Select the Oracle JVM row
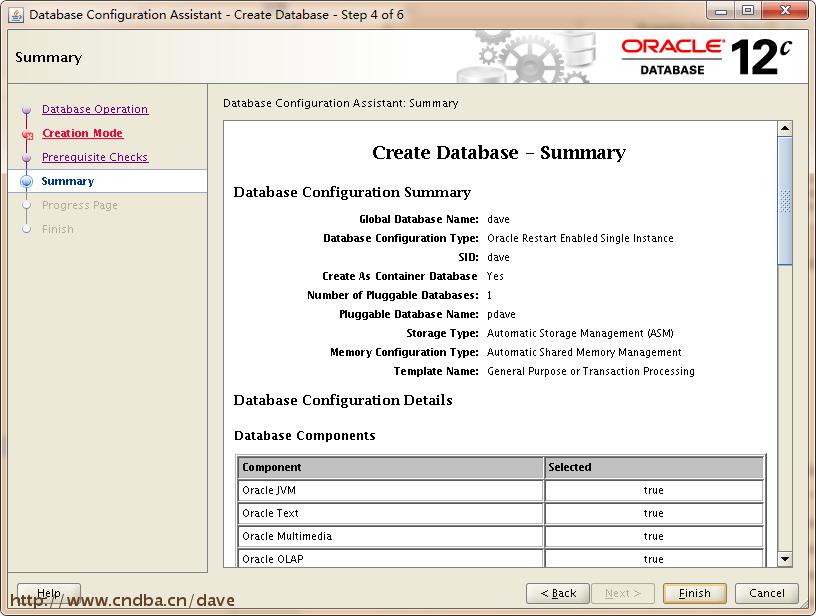Viewport: 816px width, 616px height. click(501, 490)
